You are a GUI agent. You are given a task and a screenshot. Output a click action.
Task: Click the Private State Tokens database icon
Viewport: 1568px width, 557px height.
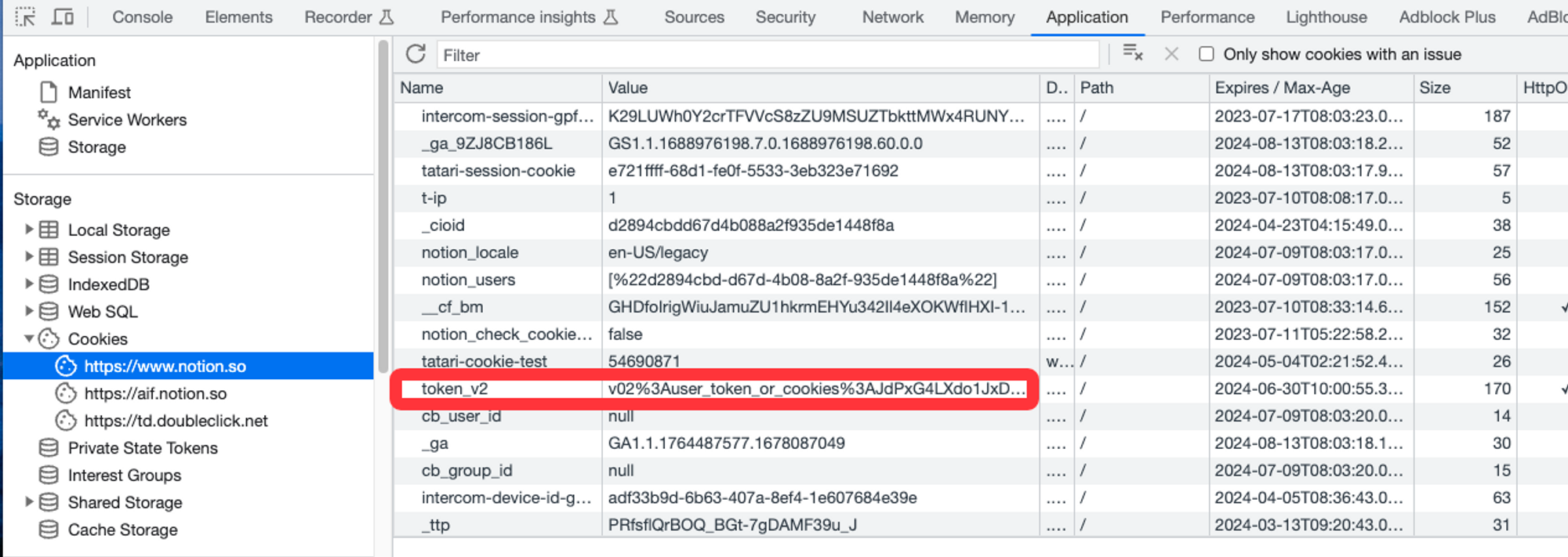coord(49,448)
